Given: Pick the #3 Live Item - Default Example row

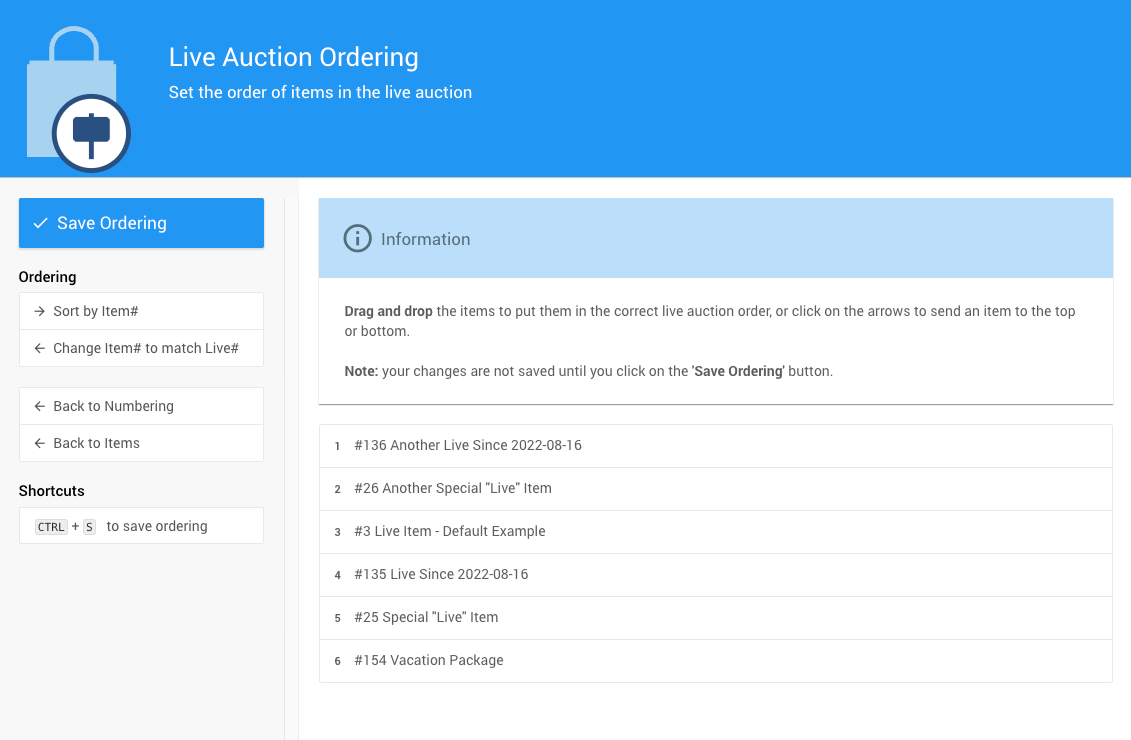Looking at the screenshot, I should point(450,531).
